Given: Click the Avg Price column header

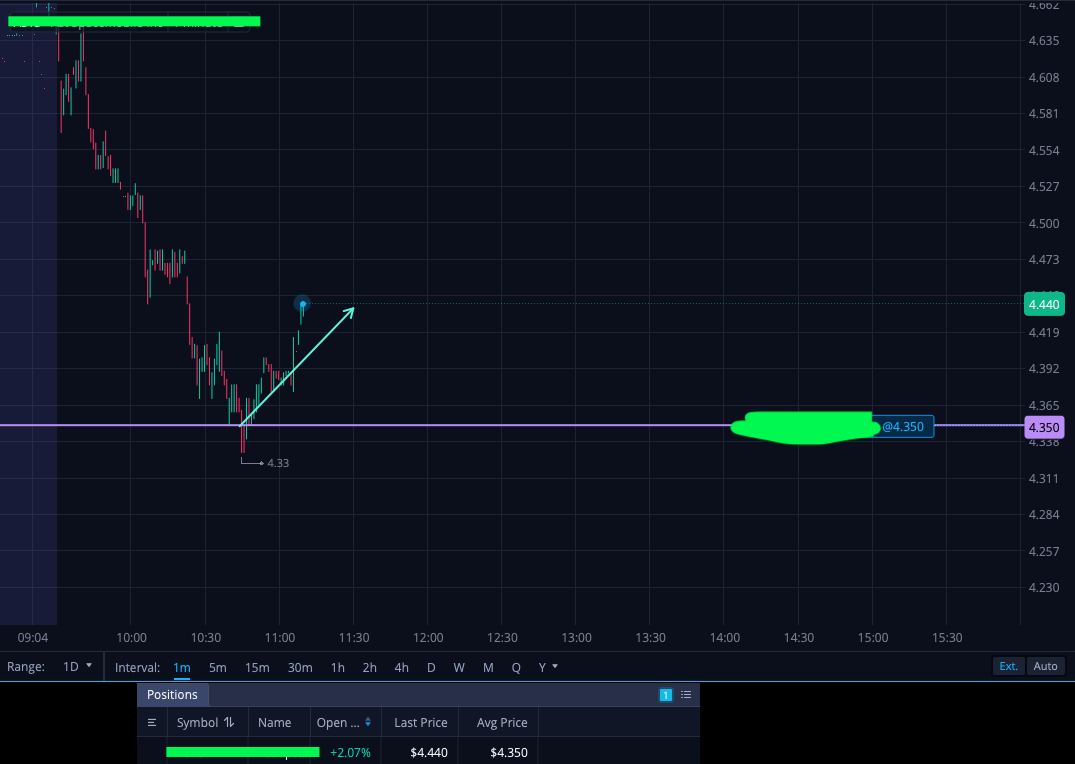Looking at the screenshot, I should click(x=502, y=723).
